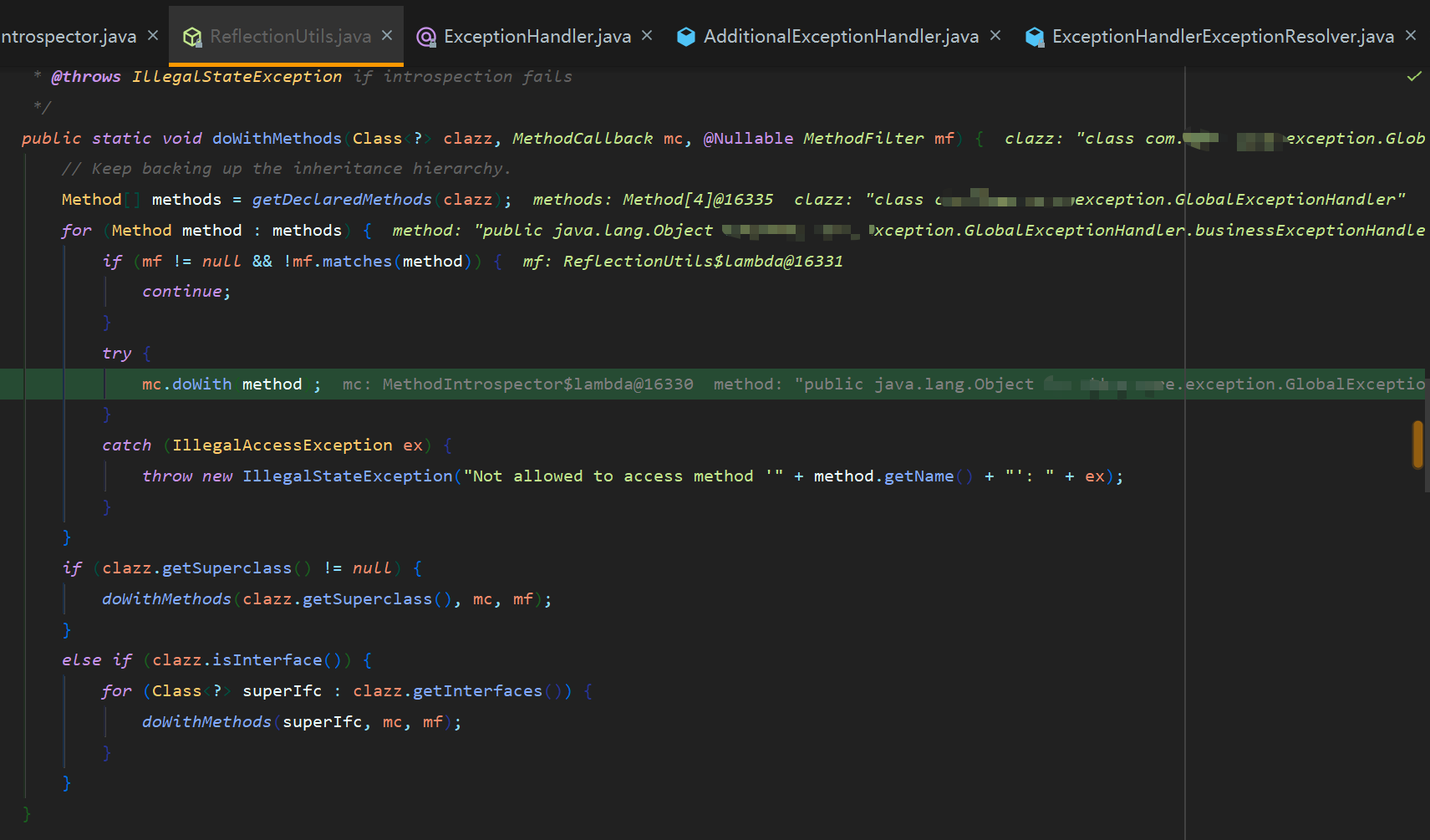Viewport: 1430px width, 840px height.
Task: Click the @throws IllegalStateException javadoc tag
Action: coord(196,76)
